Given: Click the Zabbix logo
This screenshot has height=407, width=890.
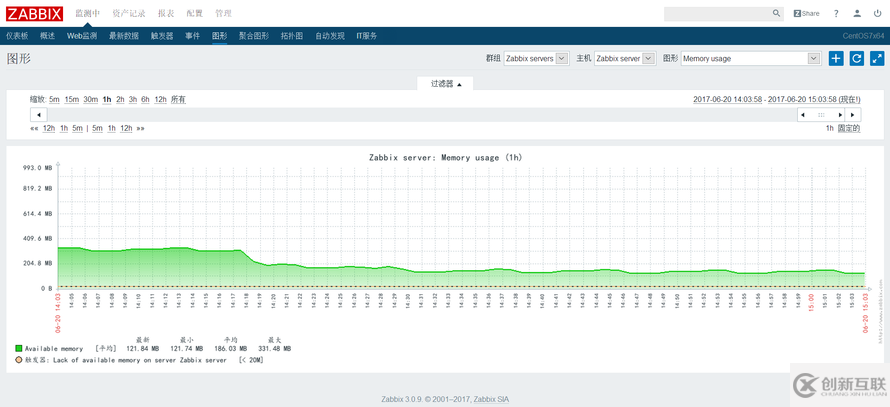Looking at the screenshot, I should click(35, 14).
